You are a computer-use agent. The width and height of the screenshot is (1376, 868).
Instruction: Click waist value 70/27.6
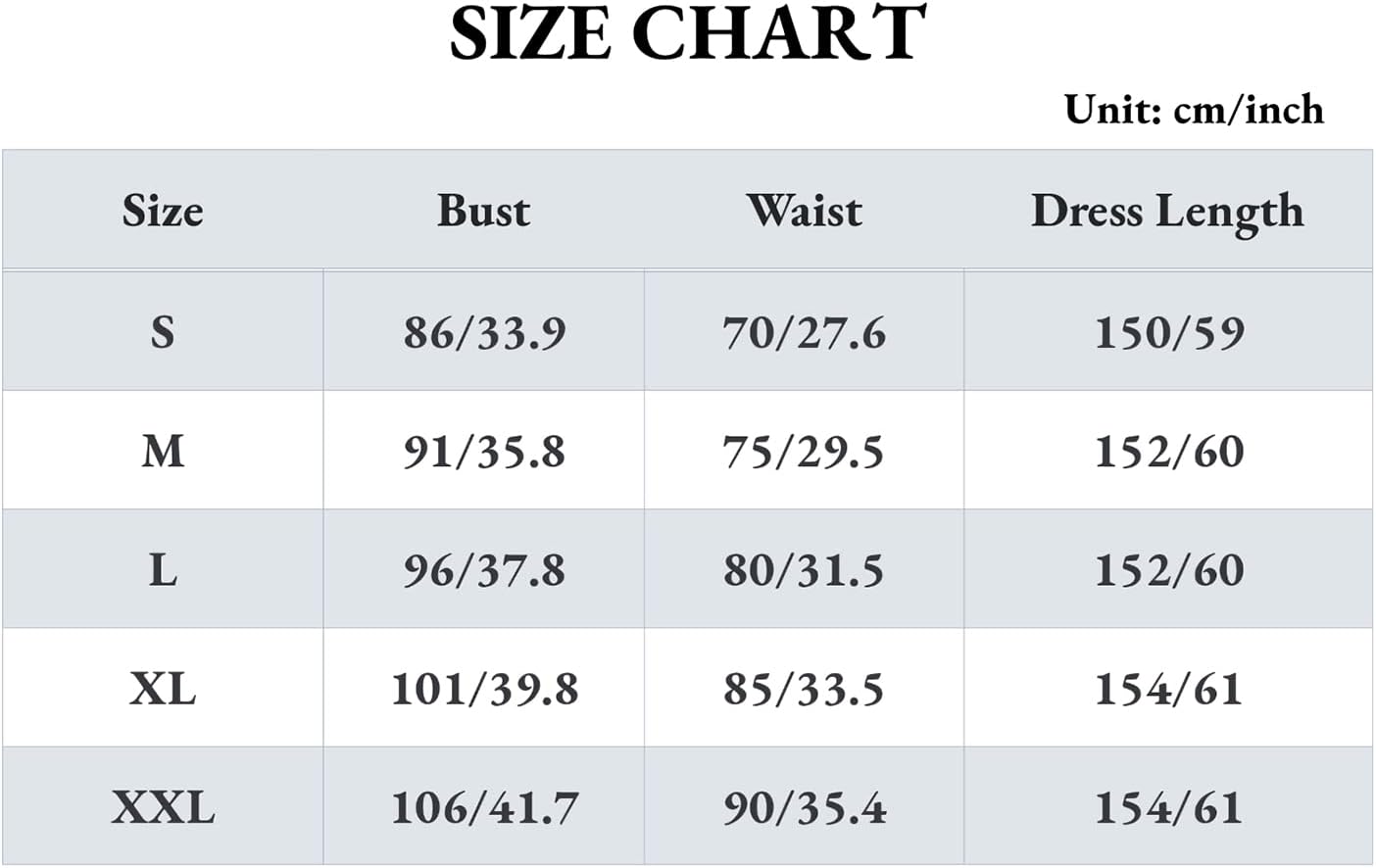click(x=804, y=332)
